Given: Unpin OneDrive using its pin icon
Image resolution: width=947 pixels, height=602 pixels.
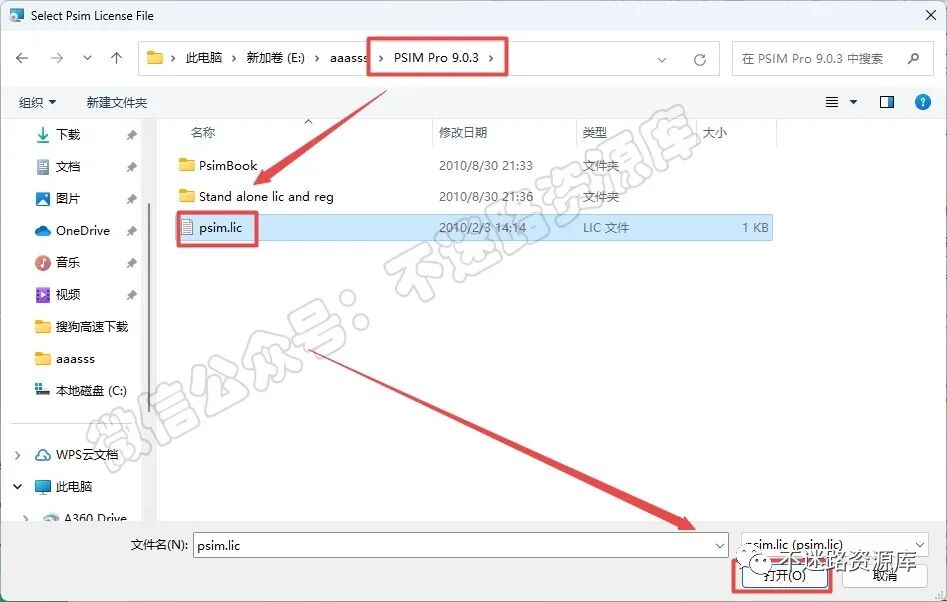Looking at the screenshot, I should [131, 231].
